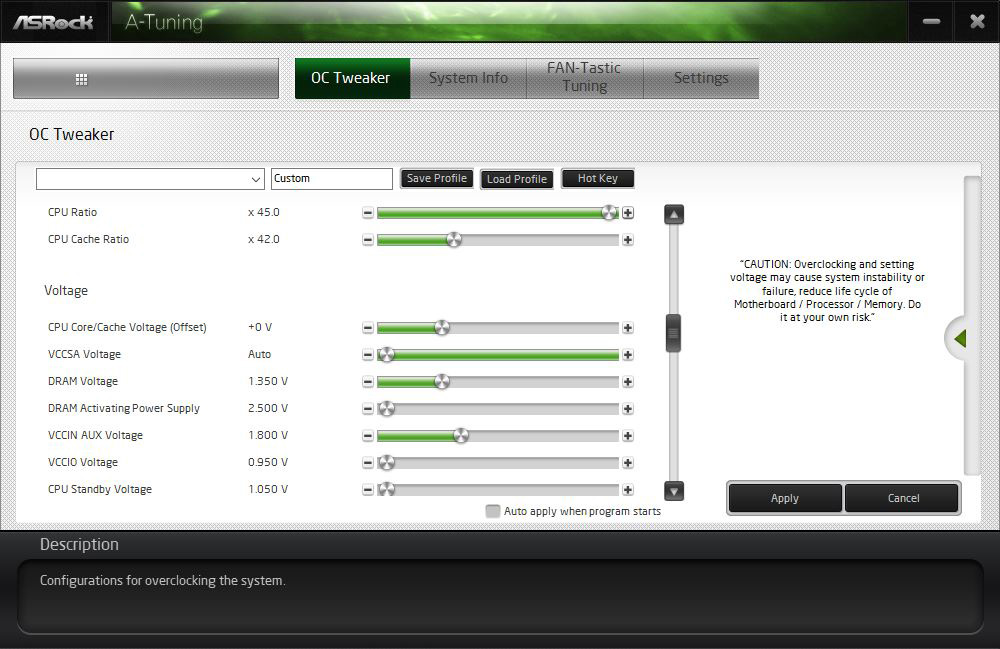Minimize the A-Tuning window

click(931, 22)
